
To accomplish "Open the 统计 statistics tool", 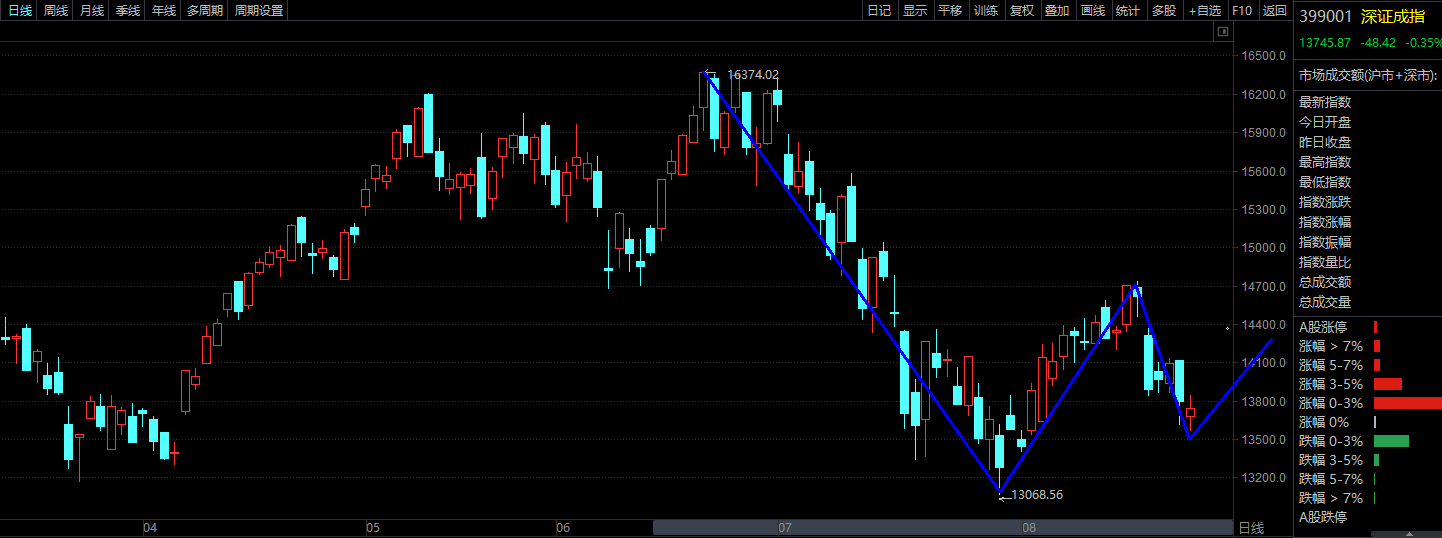I will pyautogui.click(x=1128, y=10).
